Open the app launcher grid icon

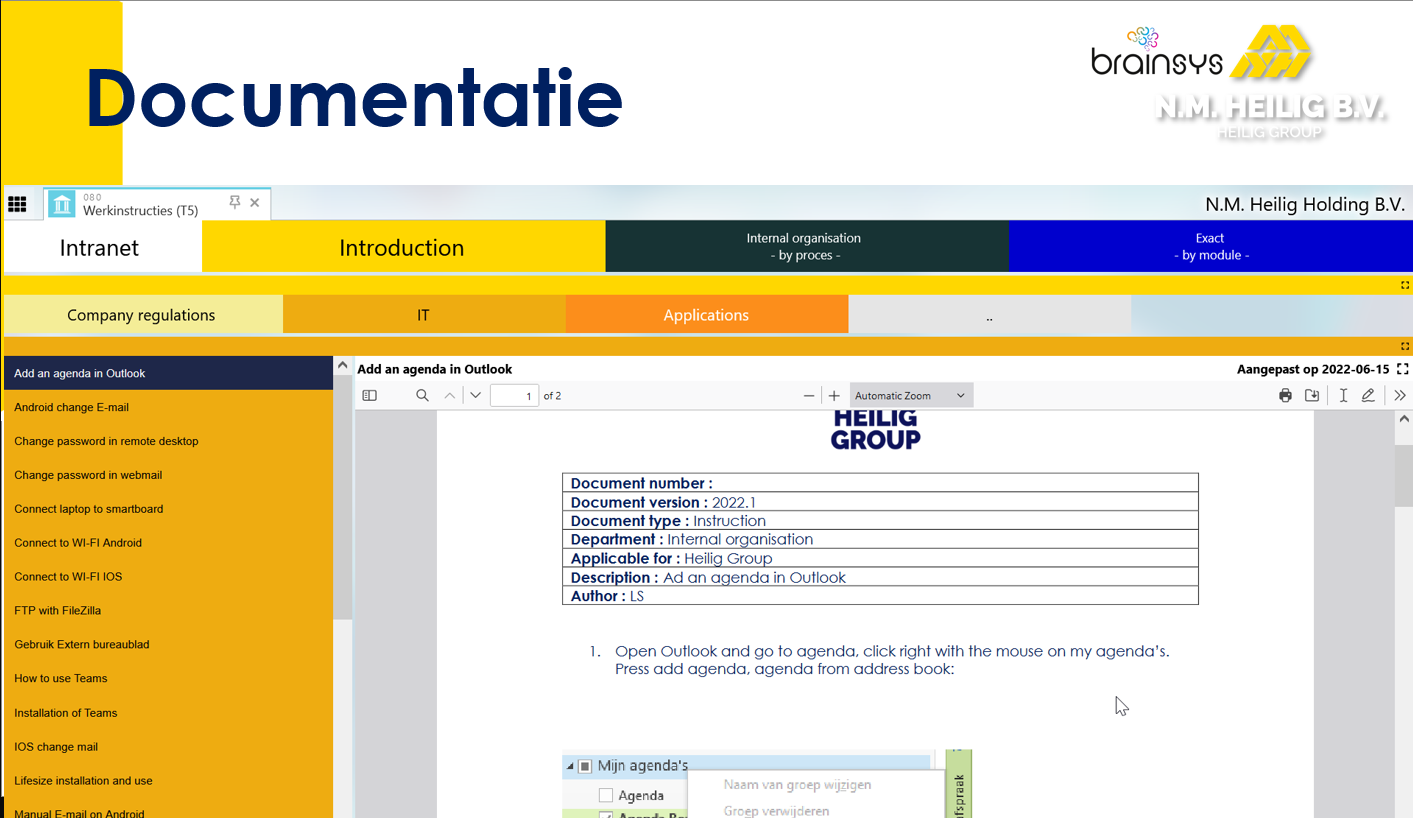18,203
